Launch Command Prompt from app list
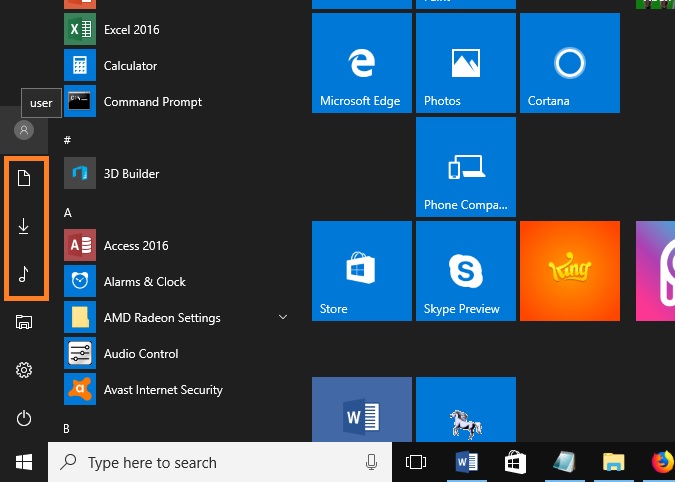The height and width of the screenshot is (482, 675). 176,102
